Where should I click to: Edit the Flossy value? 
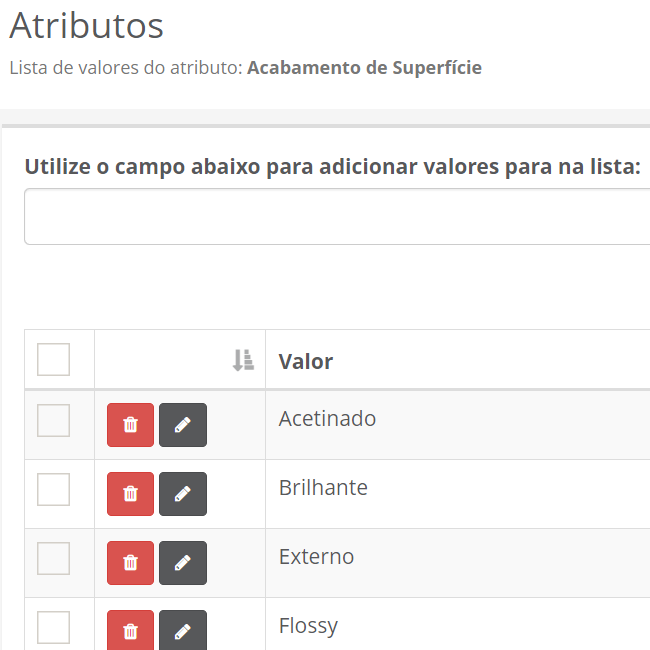point(182,631)
